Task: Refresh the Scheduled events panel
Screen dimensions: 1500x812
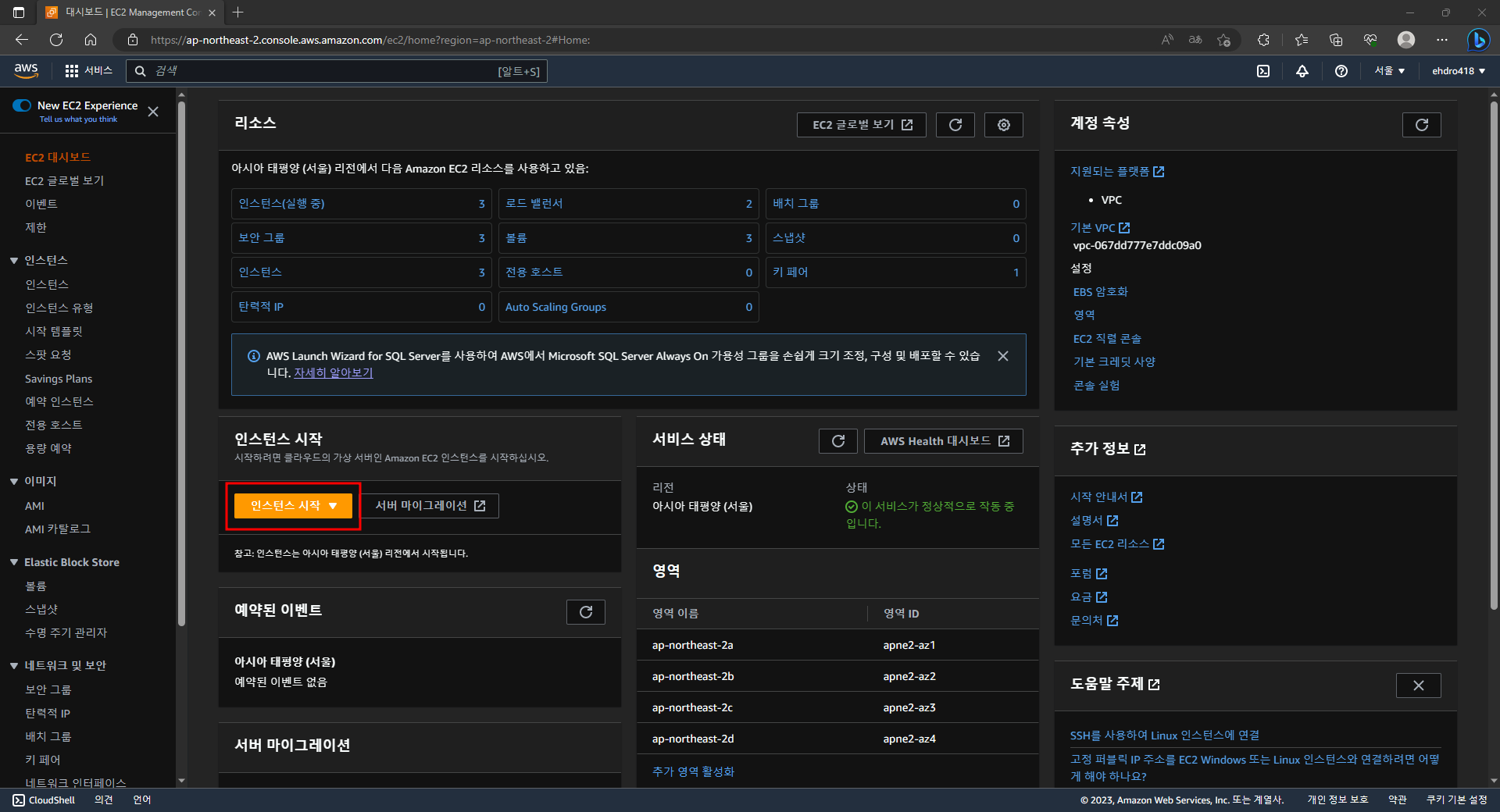Action: [x=586, y=612]
